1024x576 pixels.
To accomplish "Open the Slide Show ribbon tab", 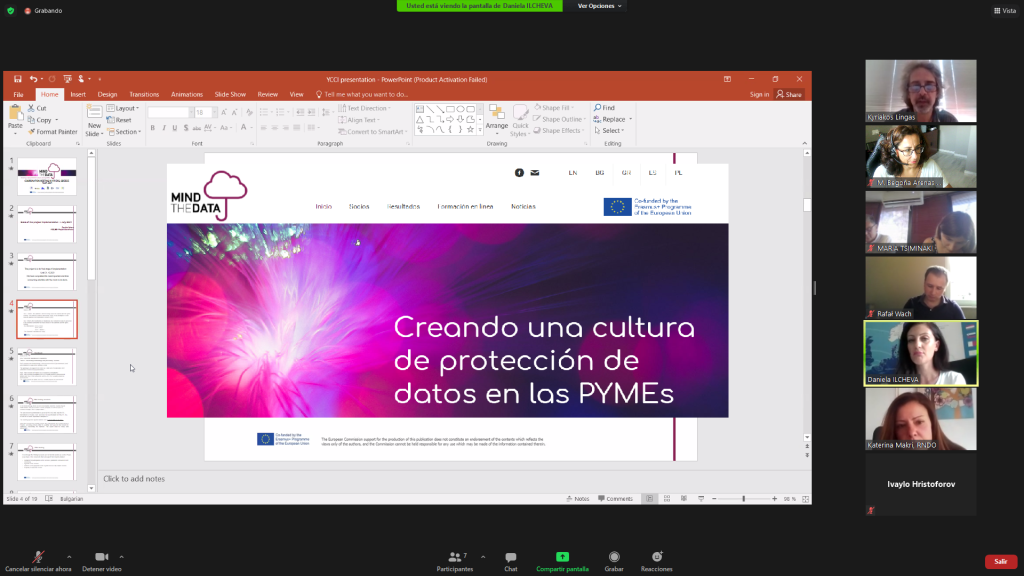I will click(x=230, y=94).
